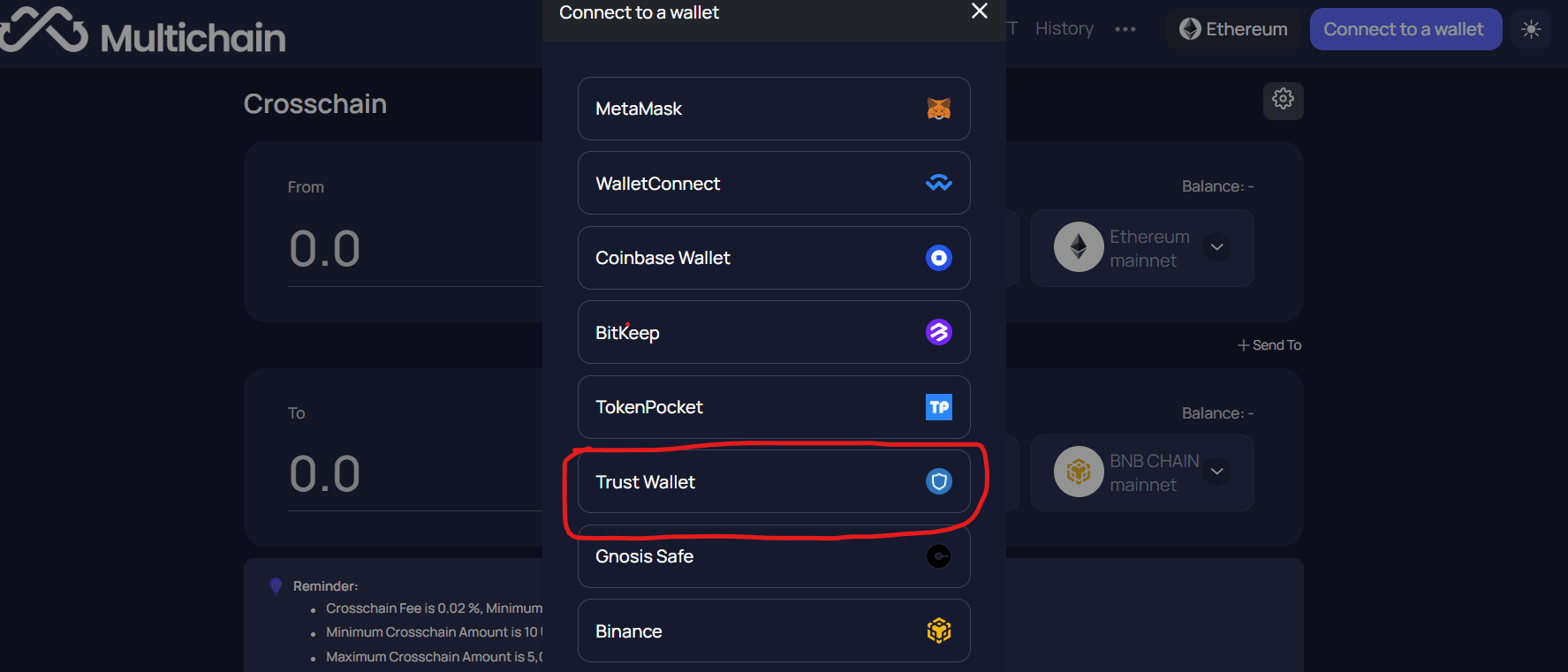Viewport: 1568px width, 672px height.
Task: Click the Multichain logo
Action: (143, 33)
